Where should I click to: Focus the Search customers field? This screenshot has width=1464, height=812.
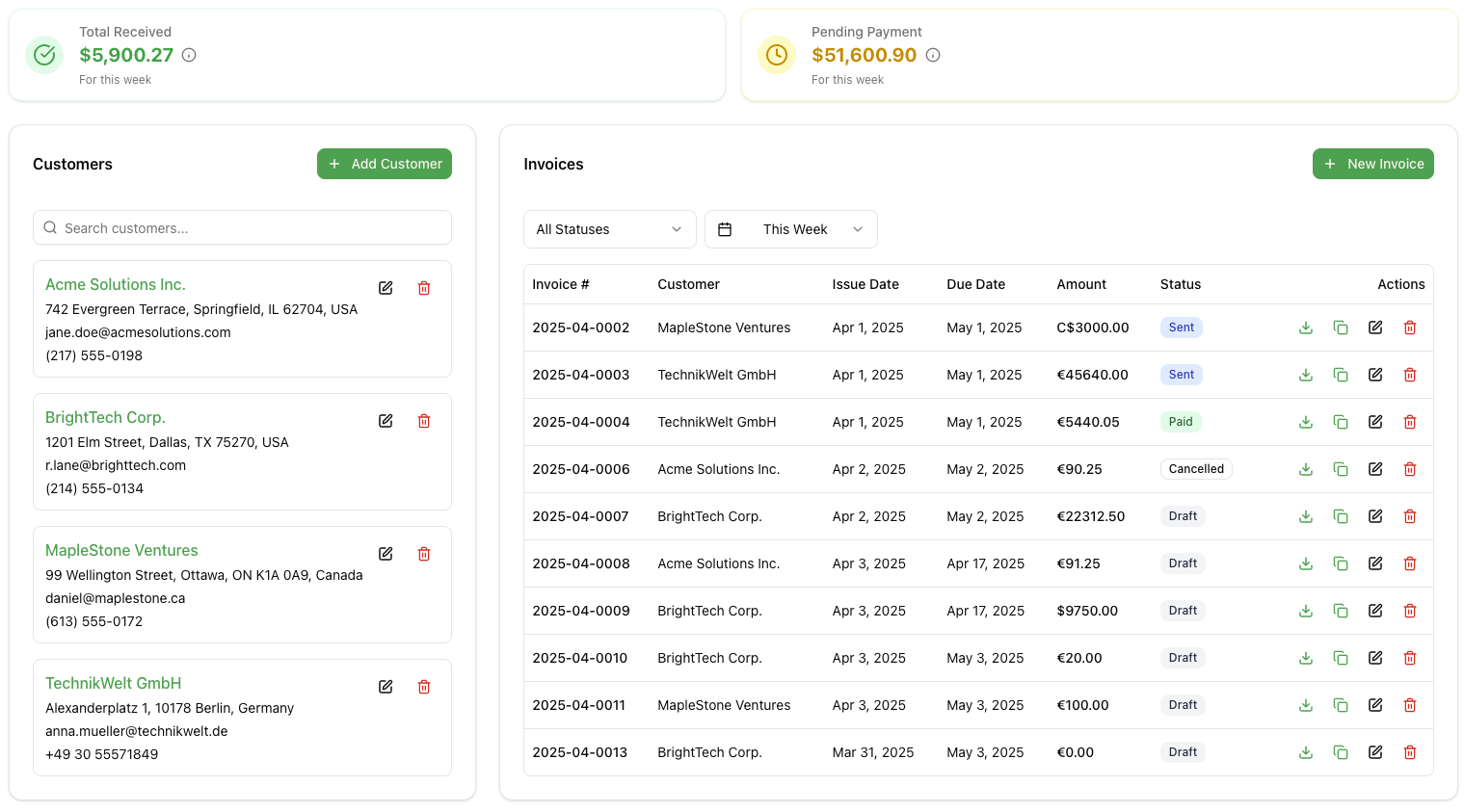click(x=242, y=228)
